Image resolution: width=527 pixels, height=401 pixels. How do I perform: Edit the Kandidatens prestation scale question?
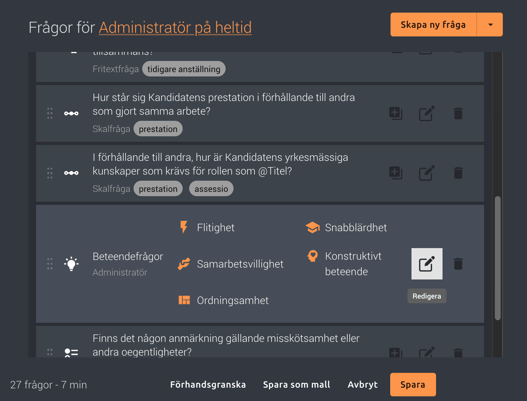pos(427,113)
